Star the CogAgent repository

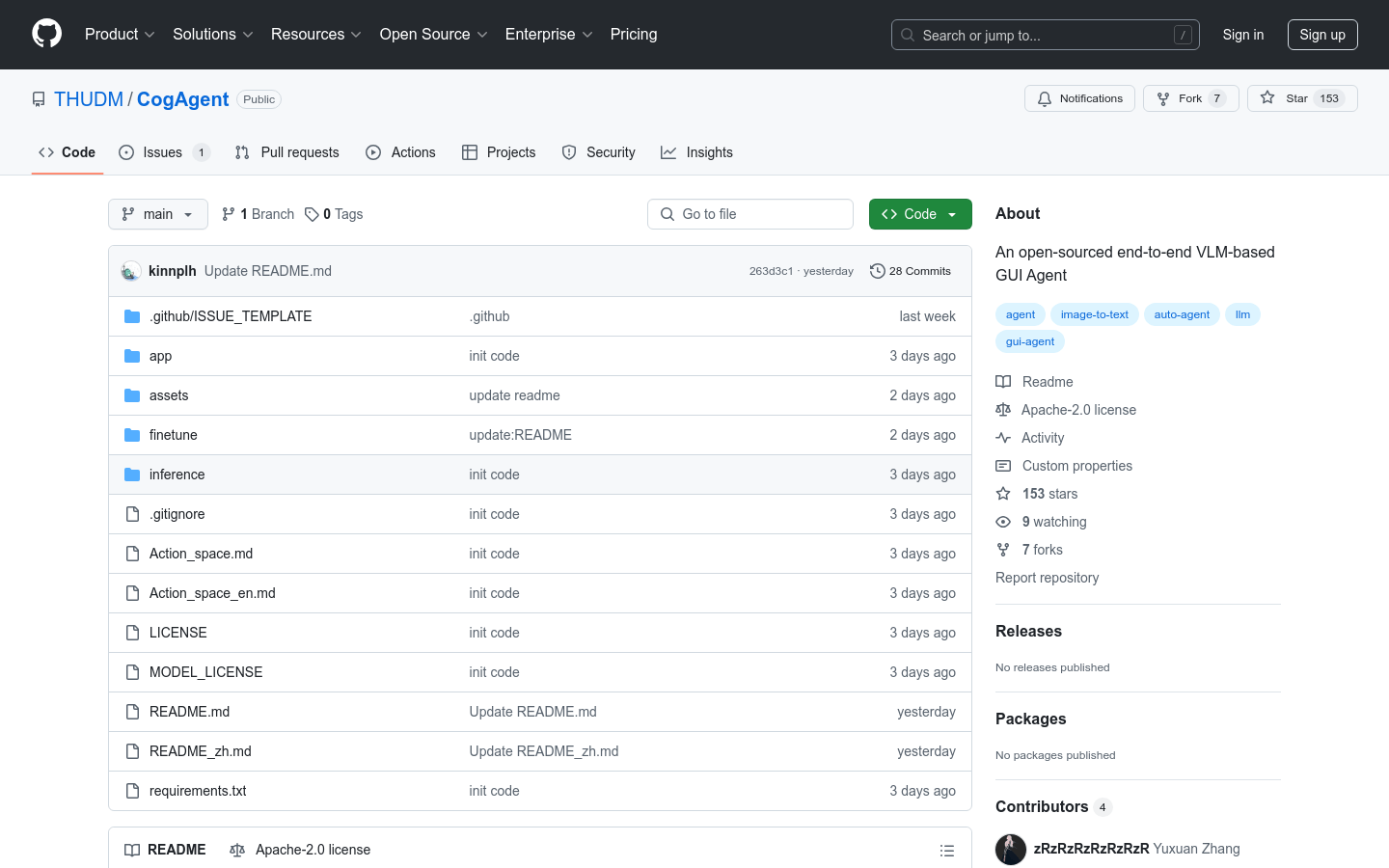click(x=1302, y=98)
